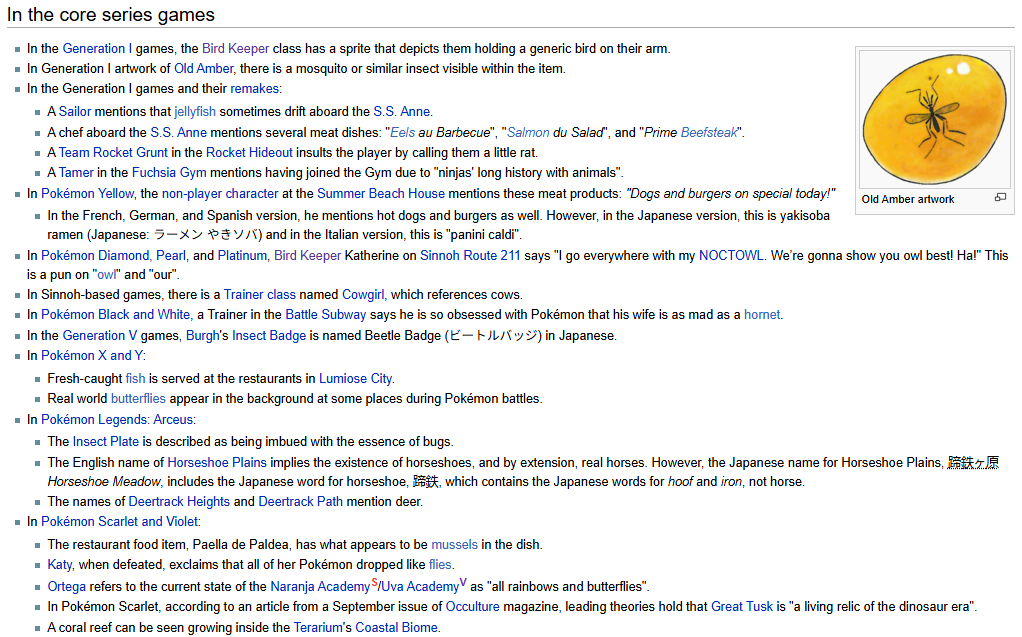Visit the Deertrack Path link
This screenshot has height=637, width=1022.
300,502
